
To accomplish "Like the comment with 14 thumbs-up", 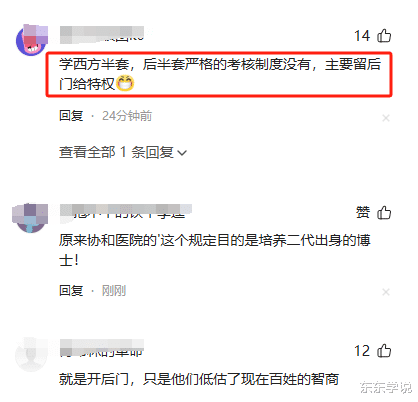I will pyautogui.click(x=384, y=36).
